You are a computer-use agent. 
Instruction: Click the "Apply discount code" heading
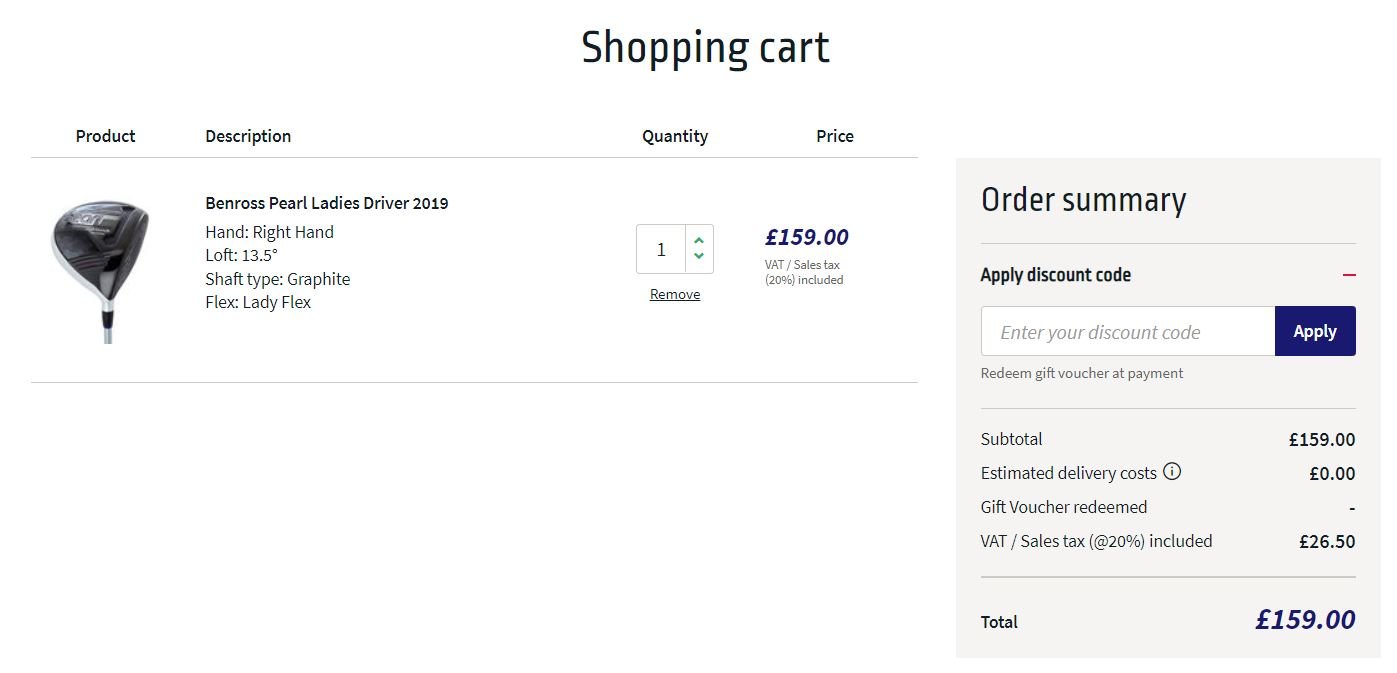(x=1056, y=275)
